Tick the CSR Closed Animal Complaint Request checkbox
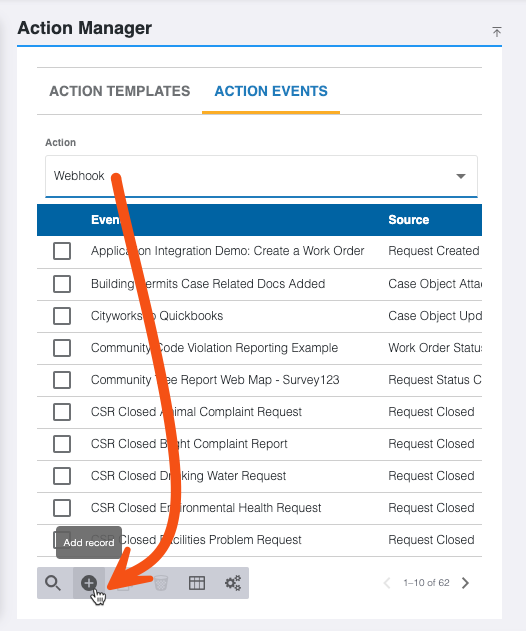Screen dimensions: 526x631 [x=62, y=412]
